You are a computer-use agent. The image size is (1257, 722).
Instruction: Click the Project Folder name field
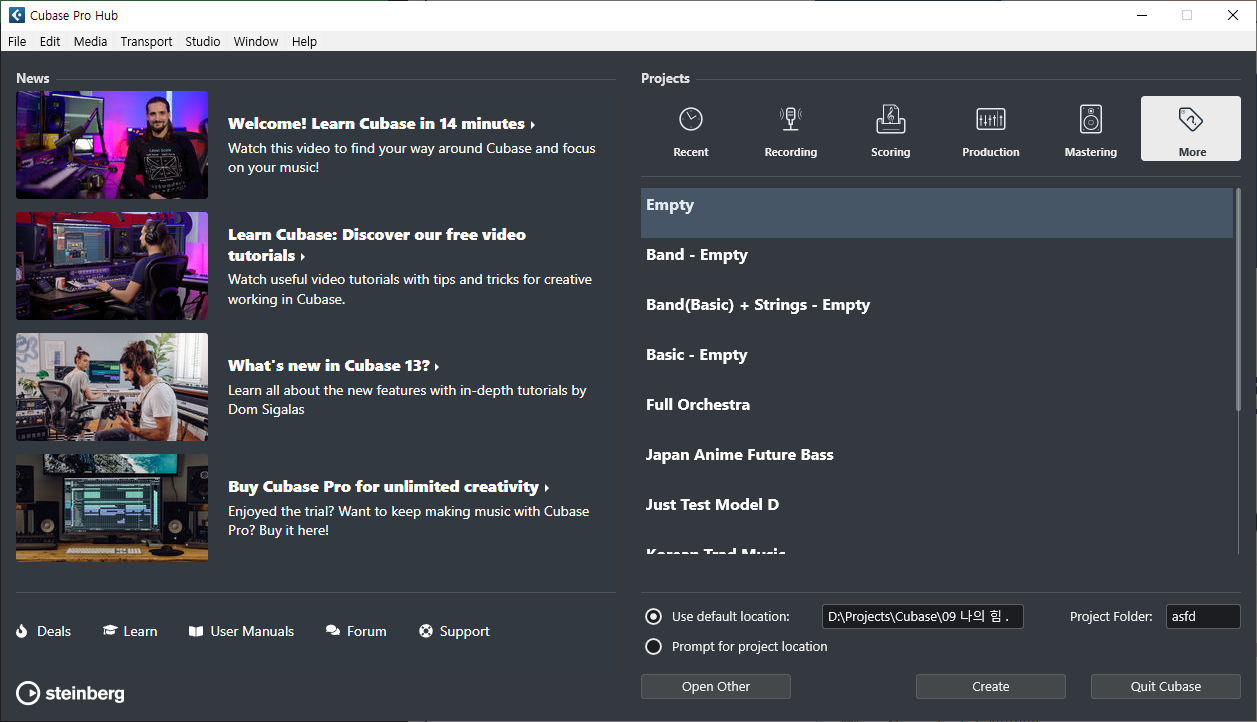tap(1203, 617)
